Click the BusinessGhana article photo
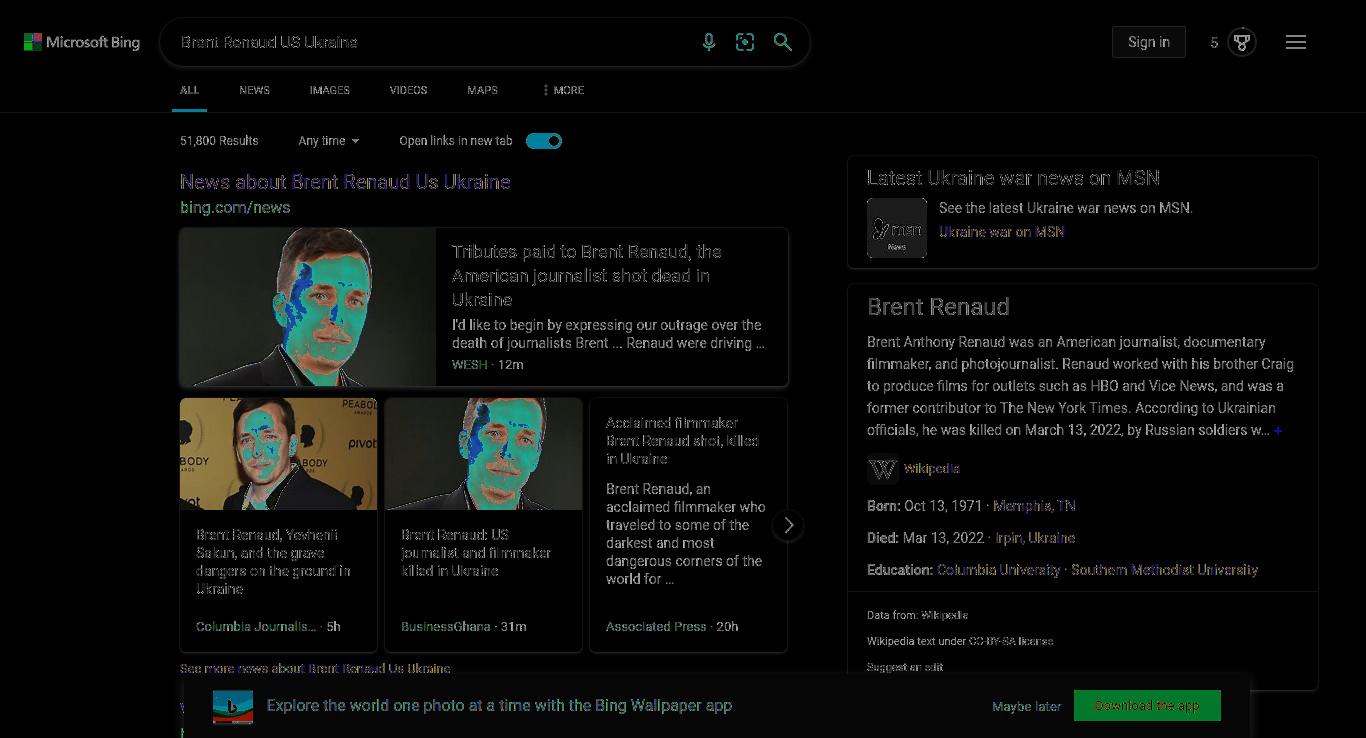This screenshot has height=738, width=1366. 483,454
